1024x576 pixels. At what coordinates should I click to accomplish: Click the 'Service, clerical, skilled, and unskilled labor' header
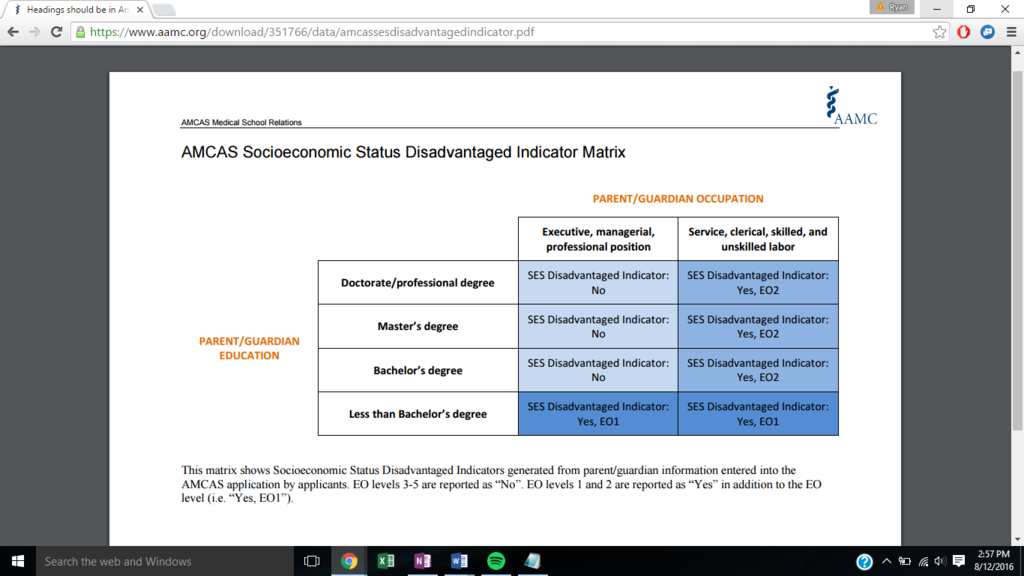(758, 239)
